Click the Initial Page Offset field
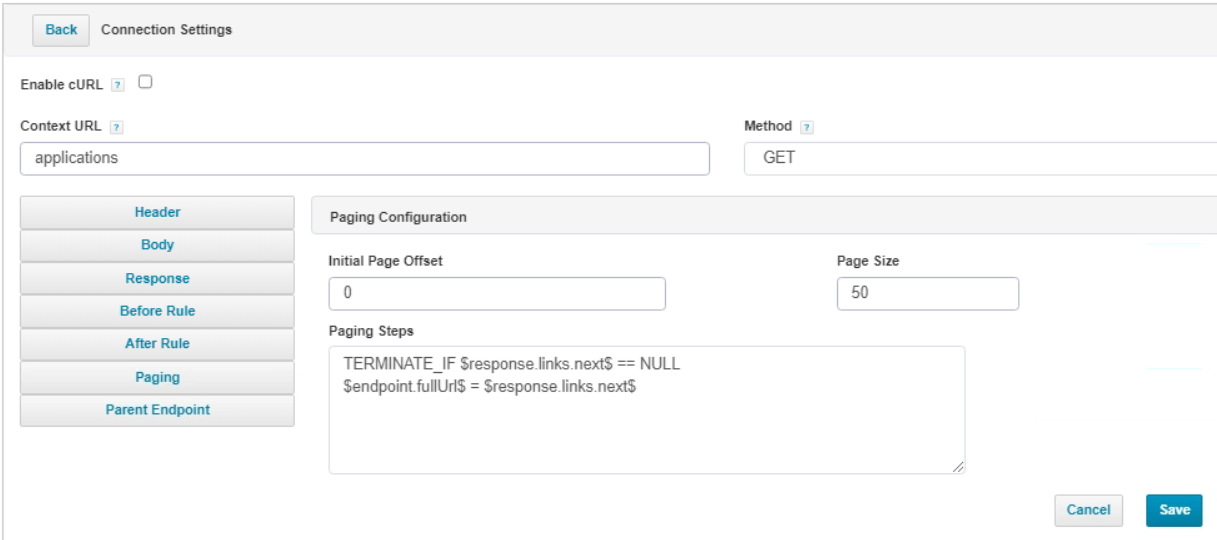The height and width of the screenshot is (540, 1217). [496, 294]
